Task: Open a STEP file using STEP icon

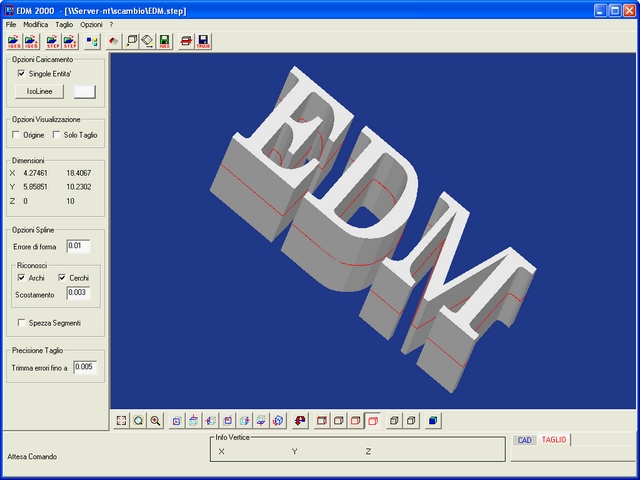Action: [53, 41]
